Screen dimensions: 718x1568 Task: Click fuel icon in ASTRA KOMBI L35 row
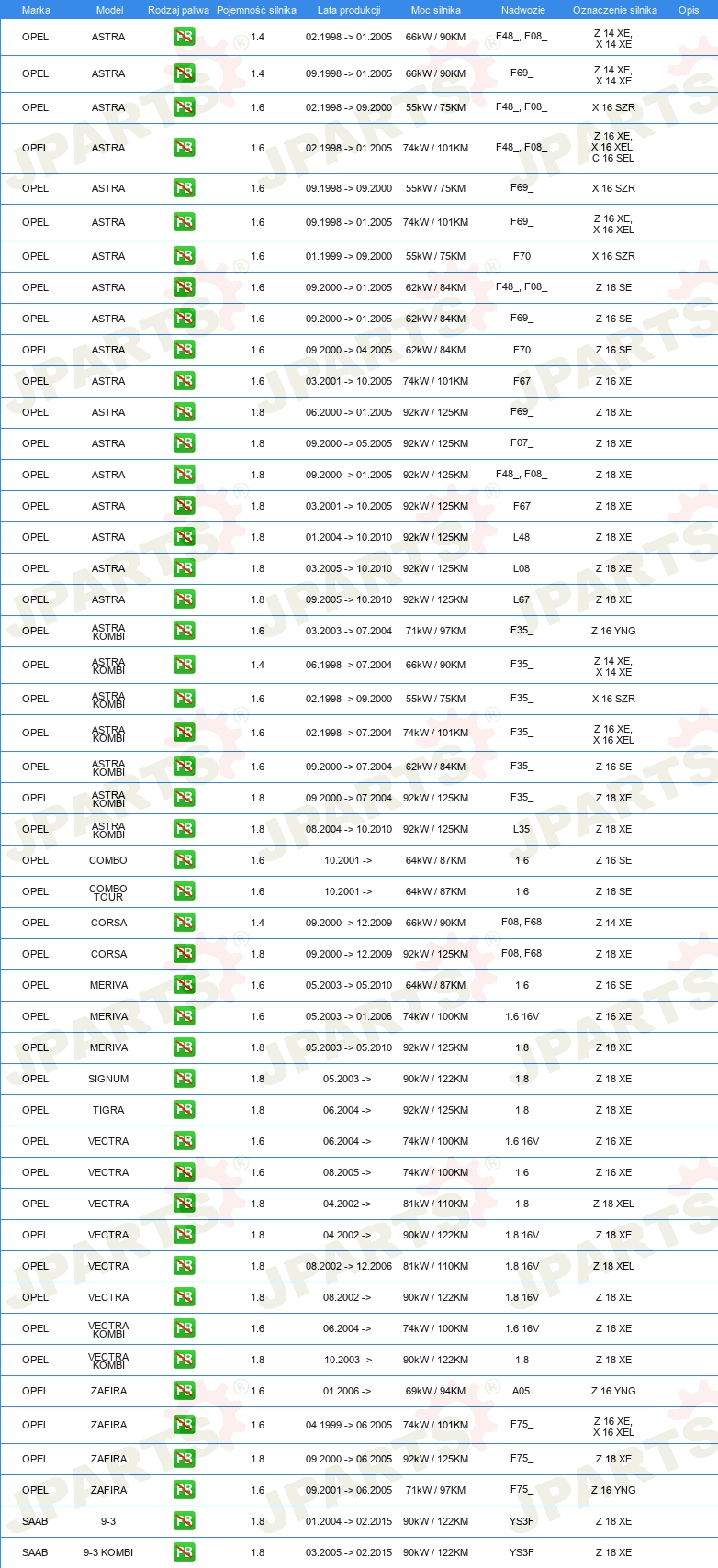click(184, 829)
